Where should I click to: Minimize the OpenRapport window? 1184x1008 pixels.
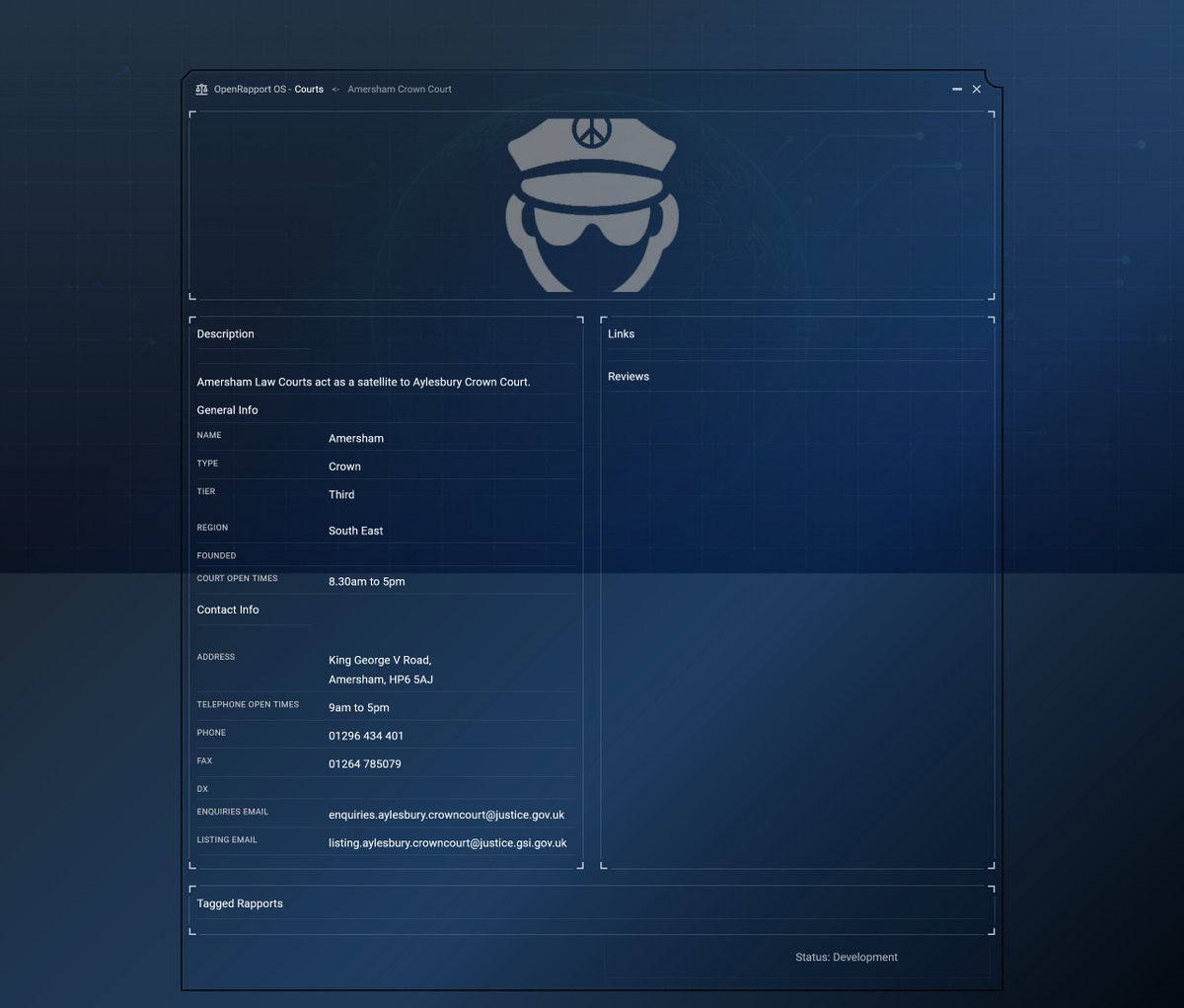tap(957, 89)
